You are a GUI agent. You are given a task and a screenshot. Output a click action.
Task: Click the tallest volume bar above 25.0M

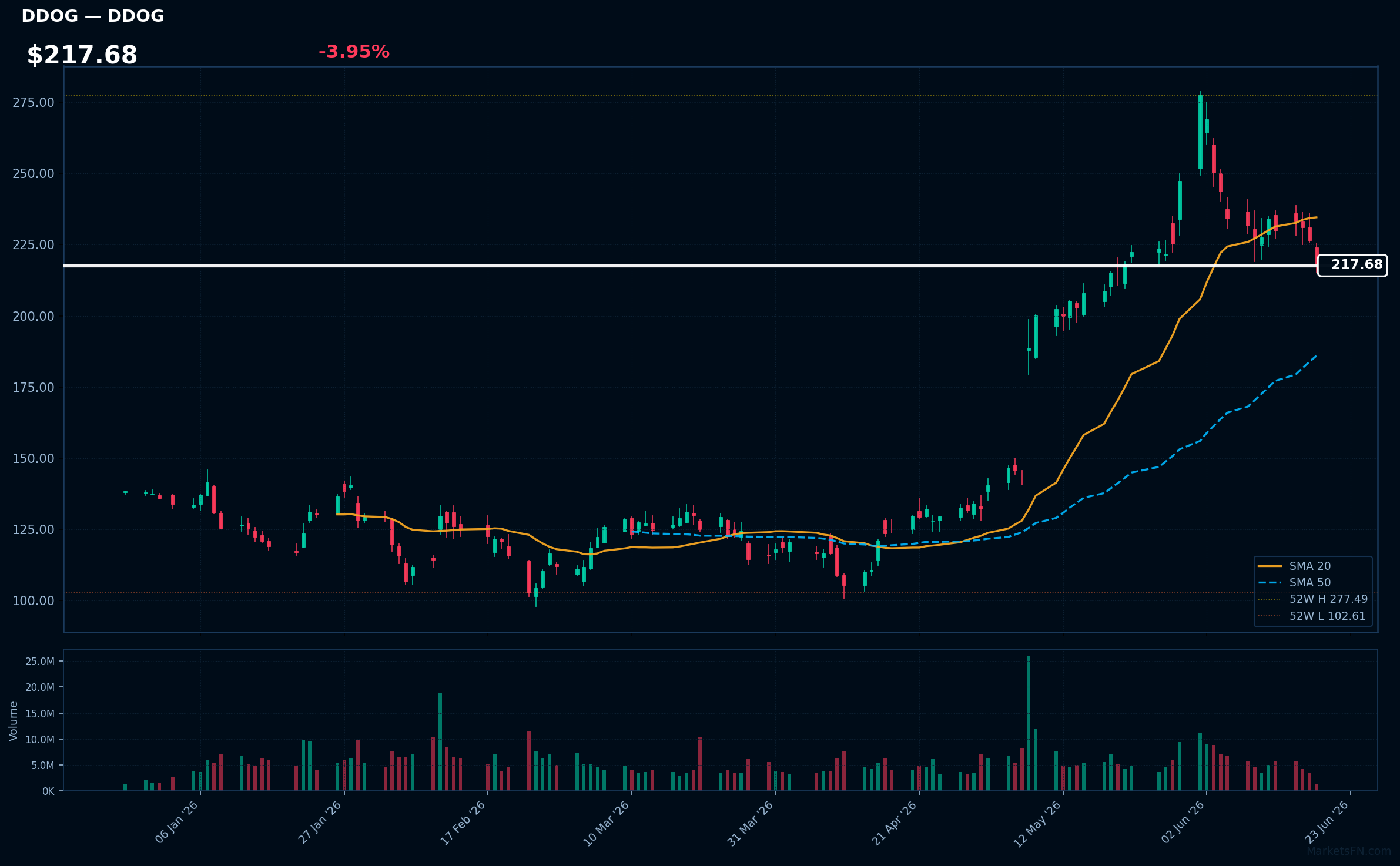1029,723
